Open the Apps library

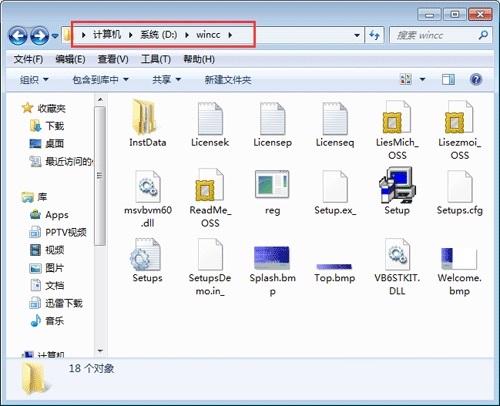tap(49, 215)
